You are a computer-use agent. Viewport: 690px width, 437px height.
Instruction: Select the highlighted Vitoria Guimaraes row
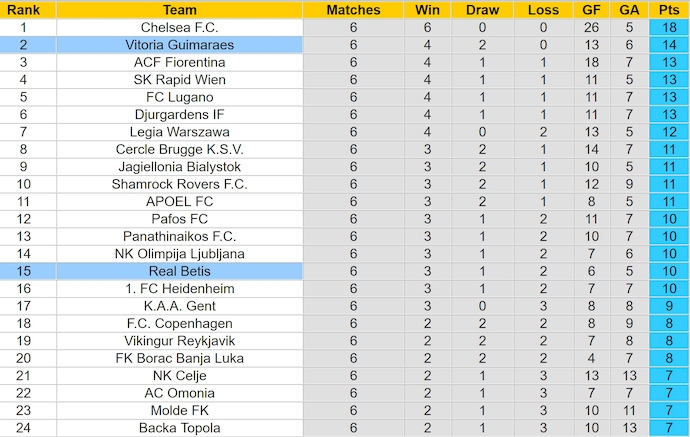click(x=179, y=45)
